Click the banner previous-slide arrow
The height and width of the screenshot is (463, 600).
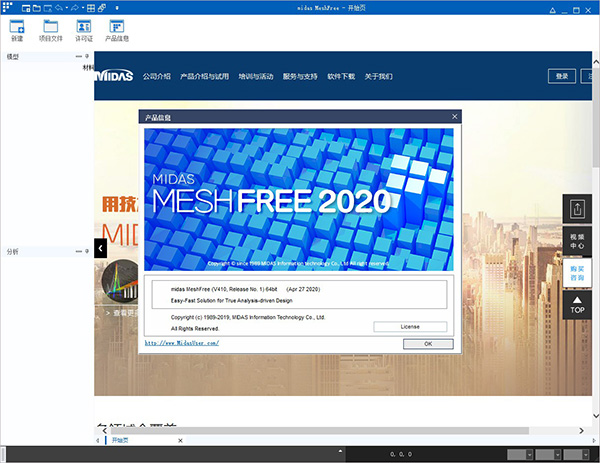point(101,248)
